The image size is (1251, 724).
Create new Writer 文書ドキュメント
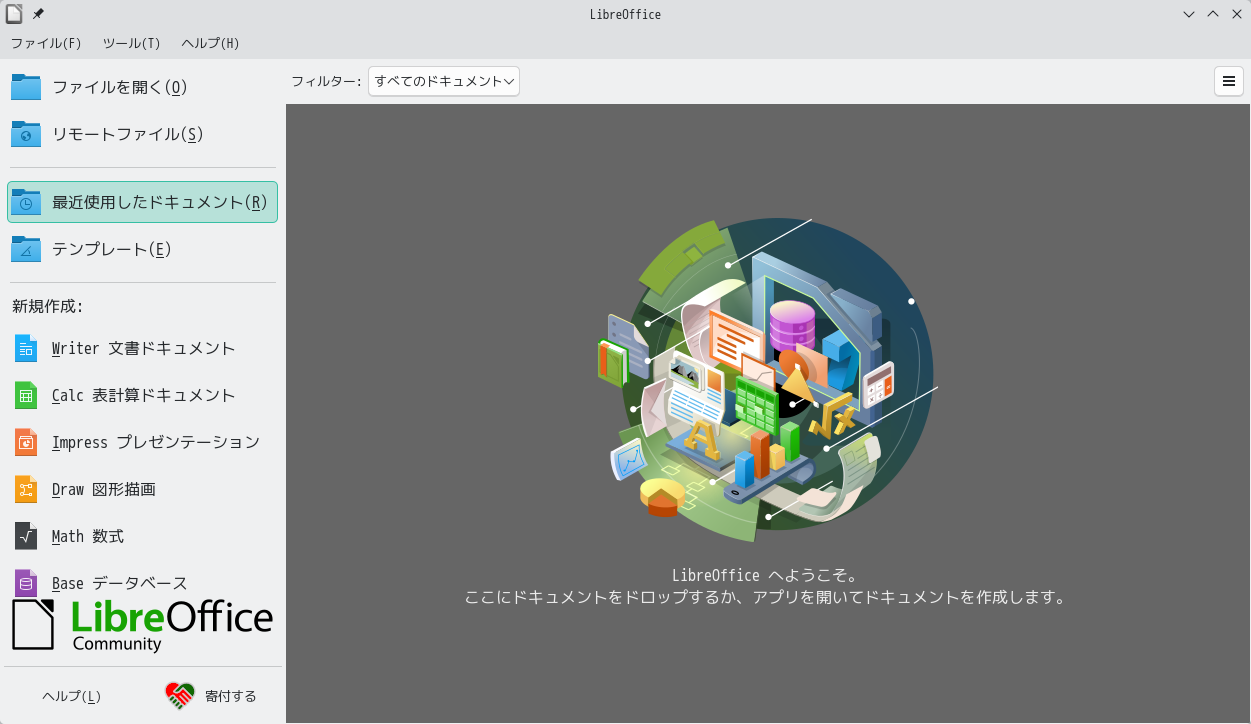(x=142, y=348)
